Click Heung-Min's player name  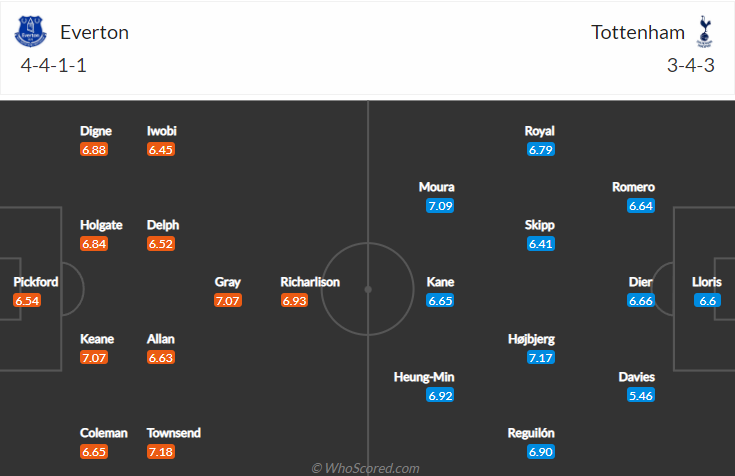(x=424, y=377)
